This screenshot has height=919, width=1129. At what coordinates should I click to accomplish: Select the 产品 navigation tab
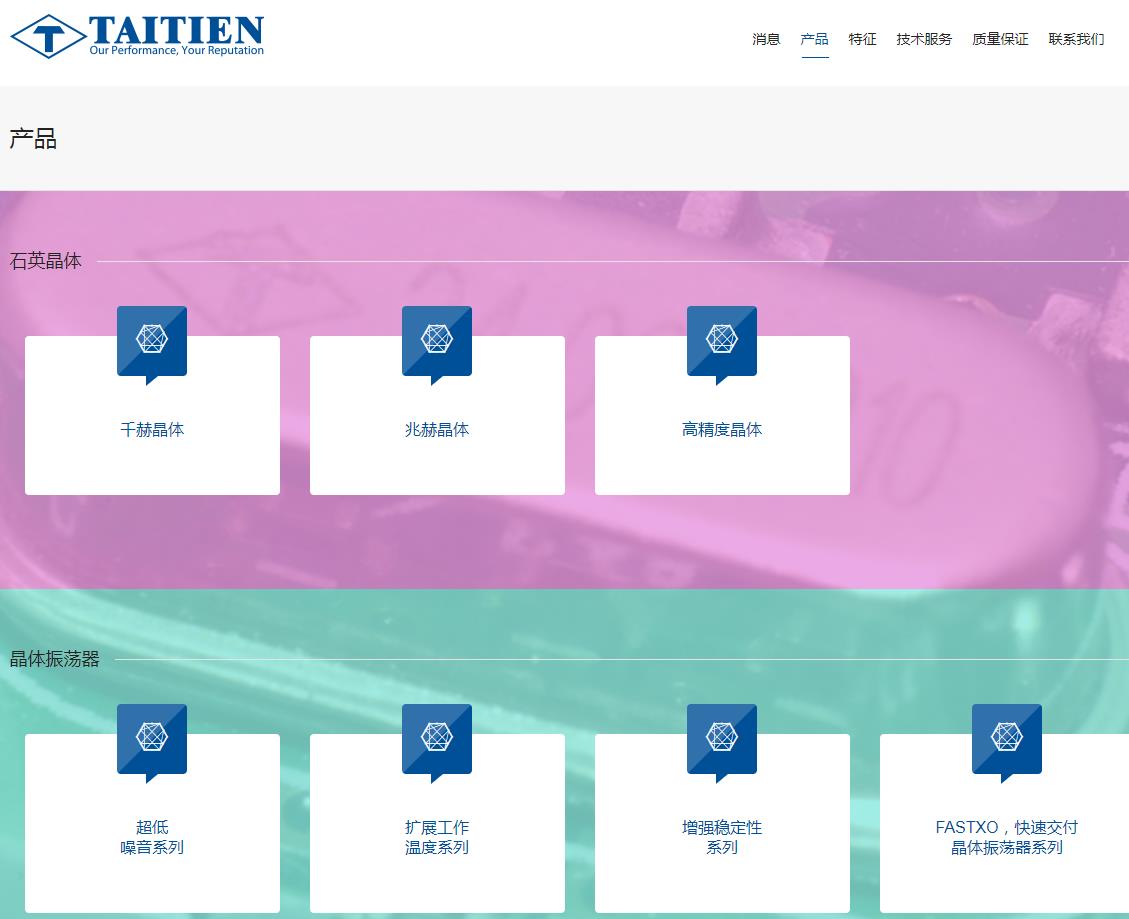814,39
